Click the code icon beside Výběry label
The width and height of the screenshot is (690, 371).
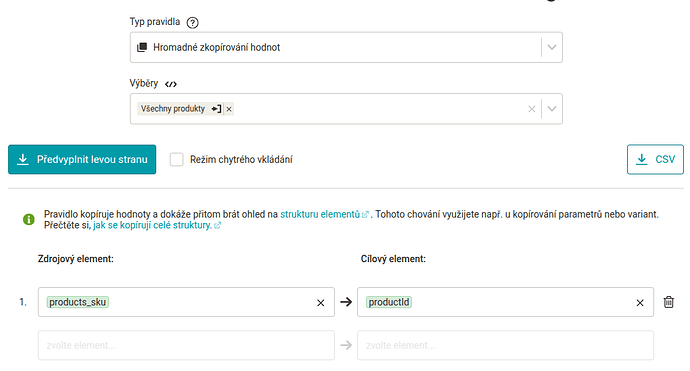pos(171,84)
